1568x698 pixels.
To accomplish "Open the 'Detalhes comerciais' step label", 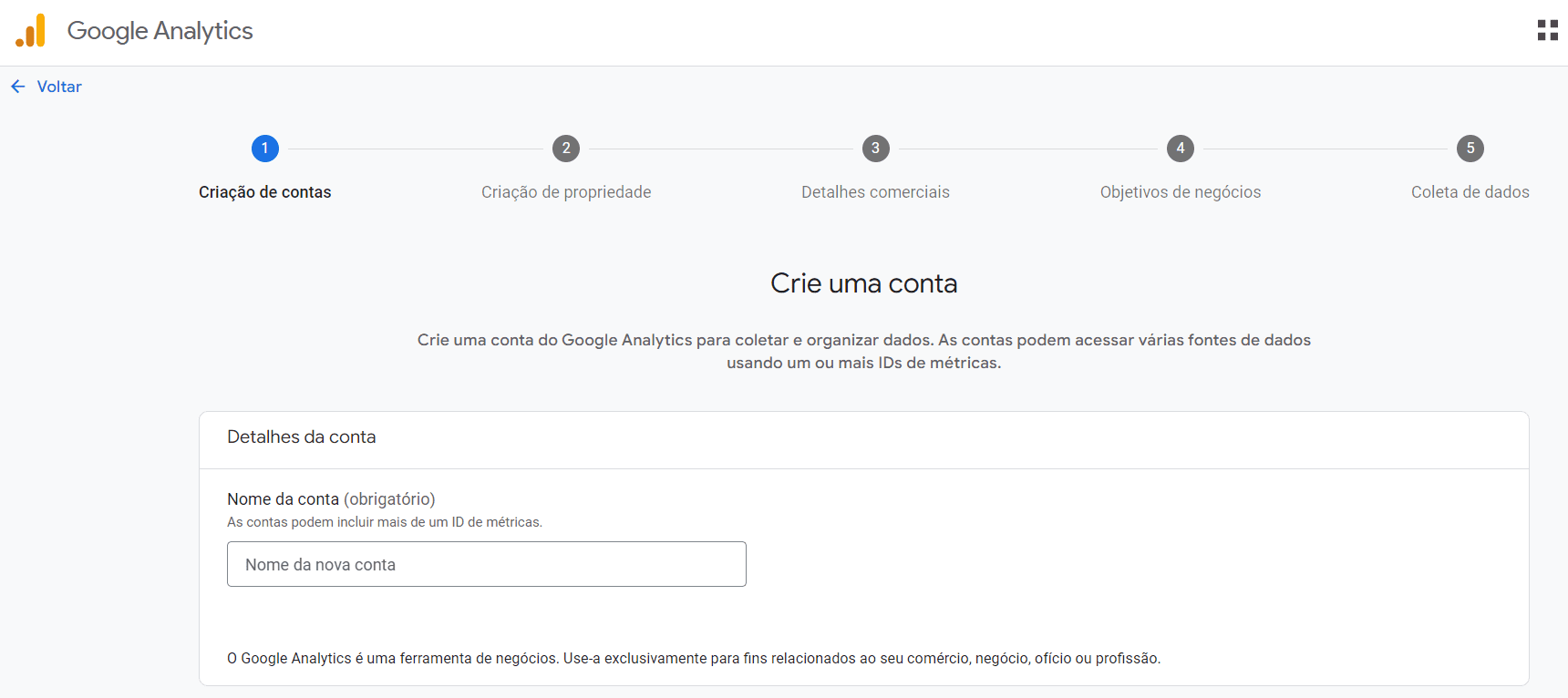I will [x=876, y=192].
